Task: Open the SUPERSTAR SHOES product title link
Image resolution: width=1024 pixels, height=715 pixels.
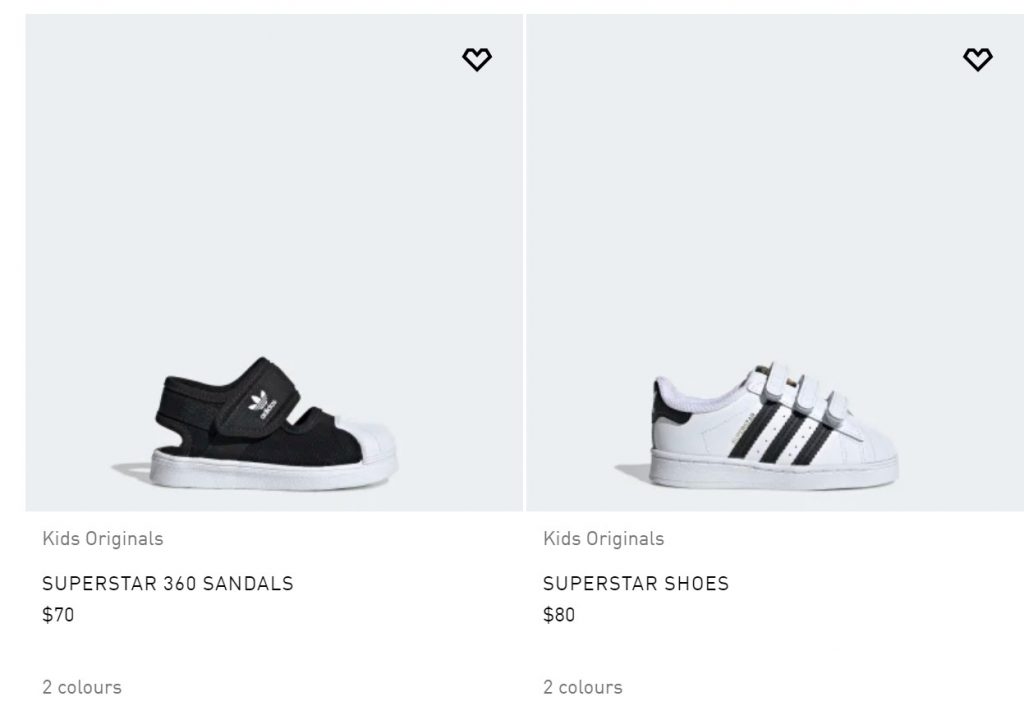Action: [636, 583]
